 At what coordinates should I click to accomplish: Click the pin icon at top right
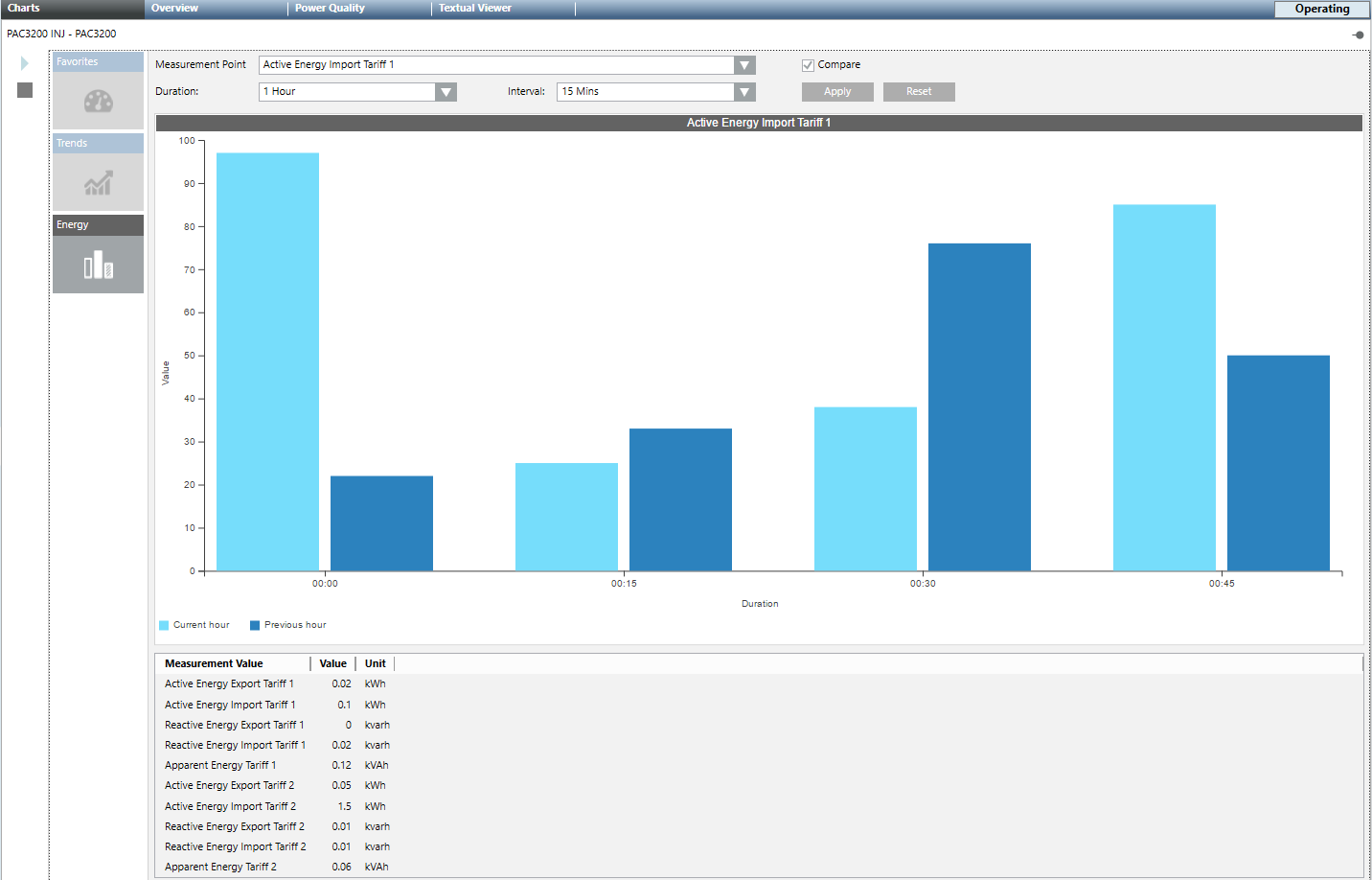pyautogui.click(x=1358, y=35)
